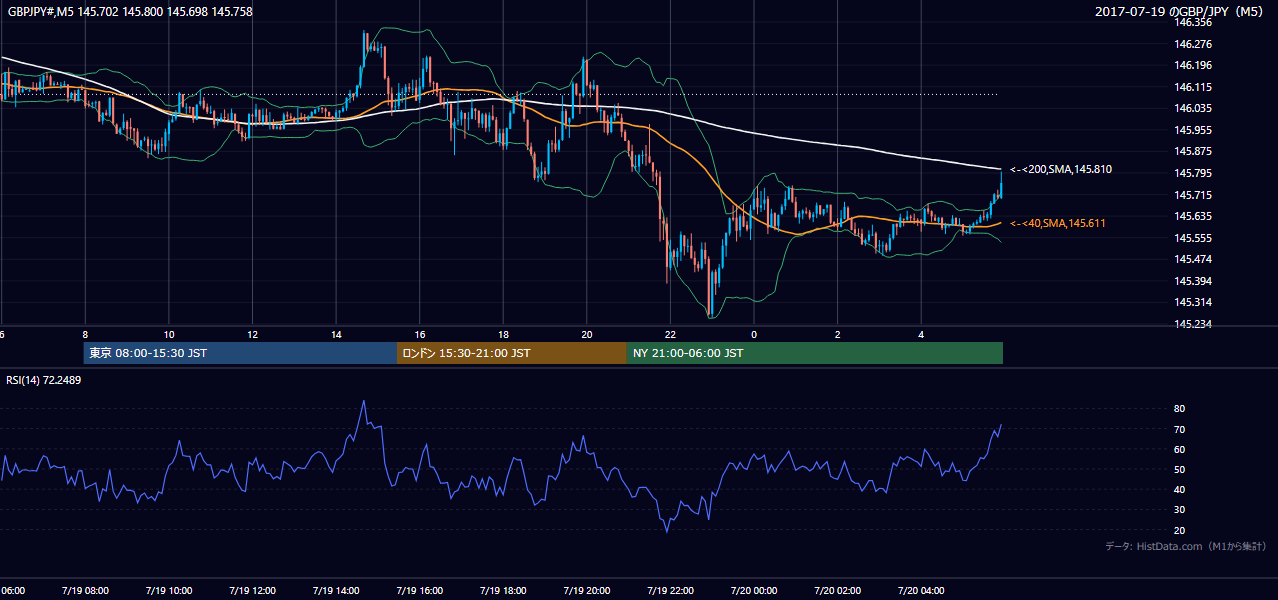Click the 145.394 price axis label

1193,281
